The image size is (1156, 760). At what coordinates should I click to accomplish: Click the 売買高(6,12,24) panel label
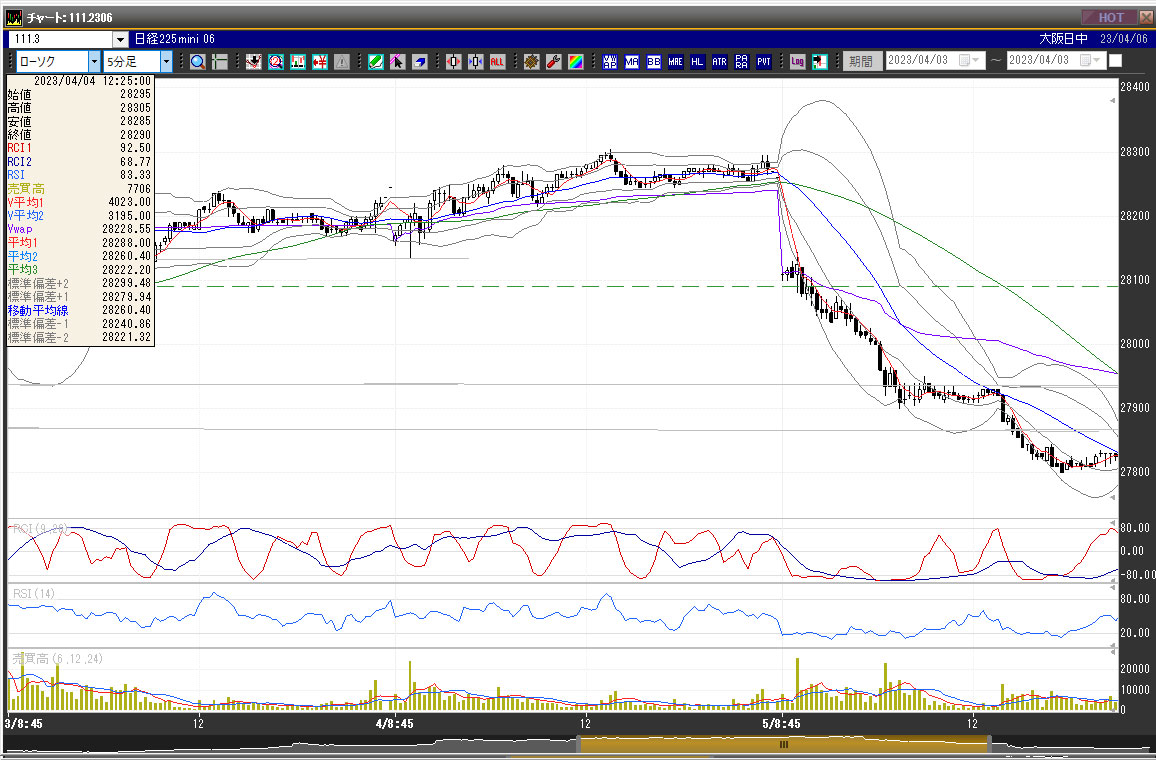(x=58, y=659)
